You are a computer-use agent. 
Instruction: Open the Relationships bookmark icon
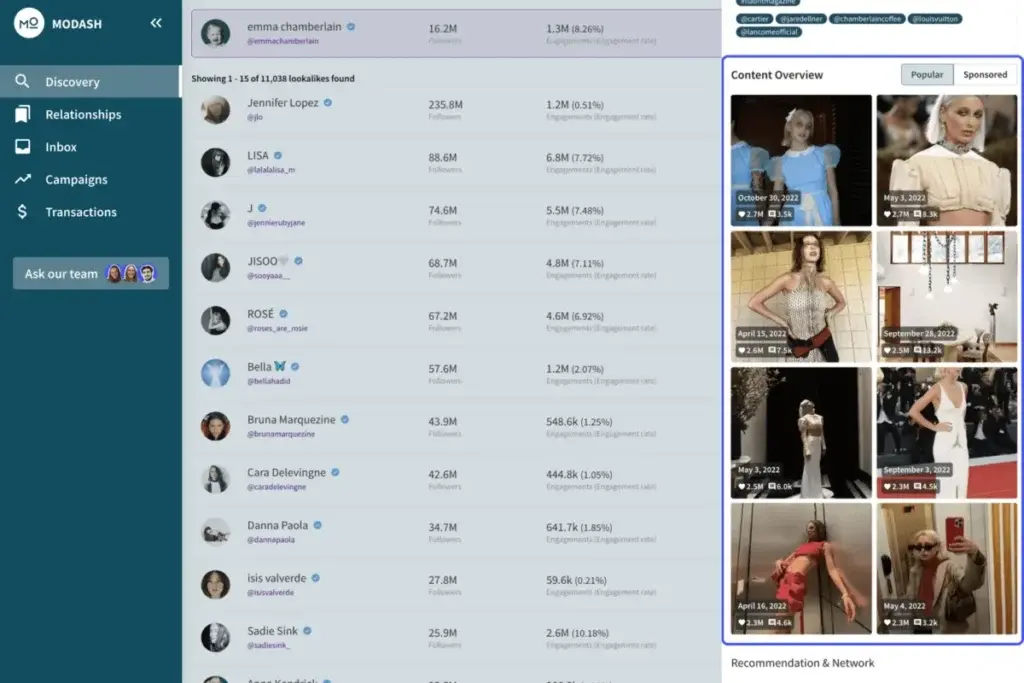[x=23, y=114]
